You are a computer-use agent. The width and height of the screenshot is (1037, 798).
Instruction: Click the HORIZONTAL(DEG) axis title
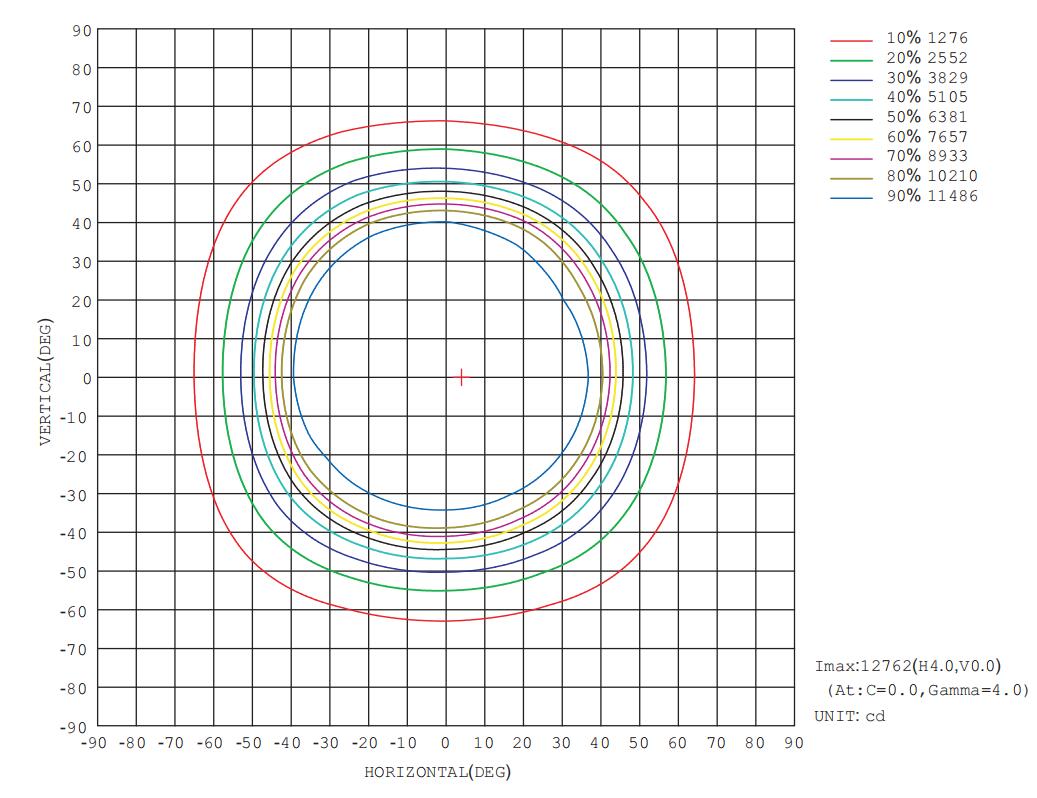(437, 772)
